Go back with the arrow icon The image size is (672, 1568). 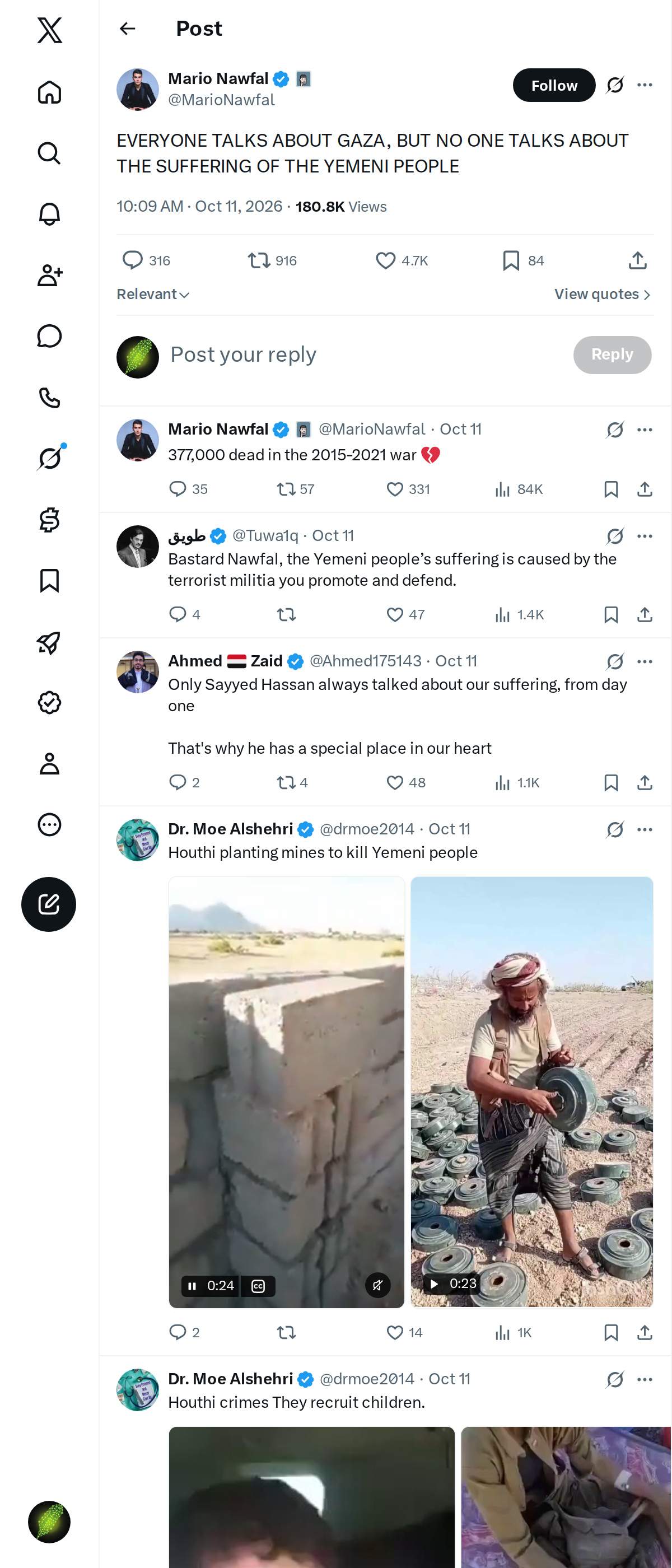click(x=127, y=29)
